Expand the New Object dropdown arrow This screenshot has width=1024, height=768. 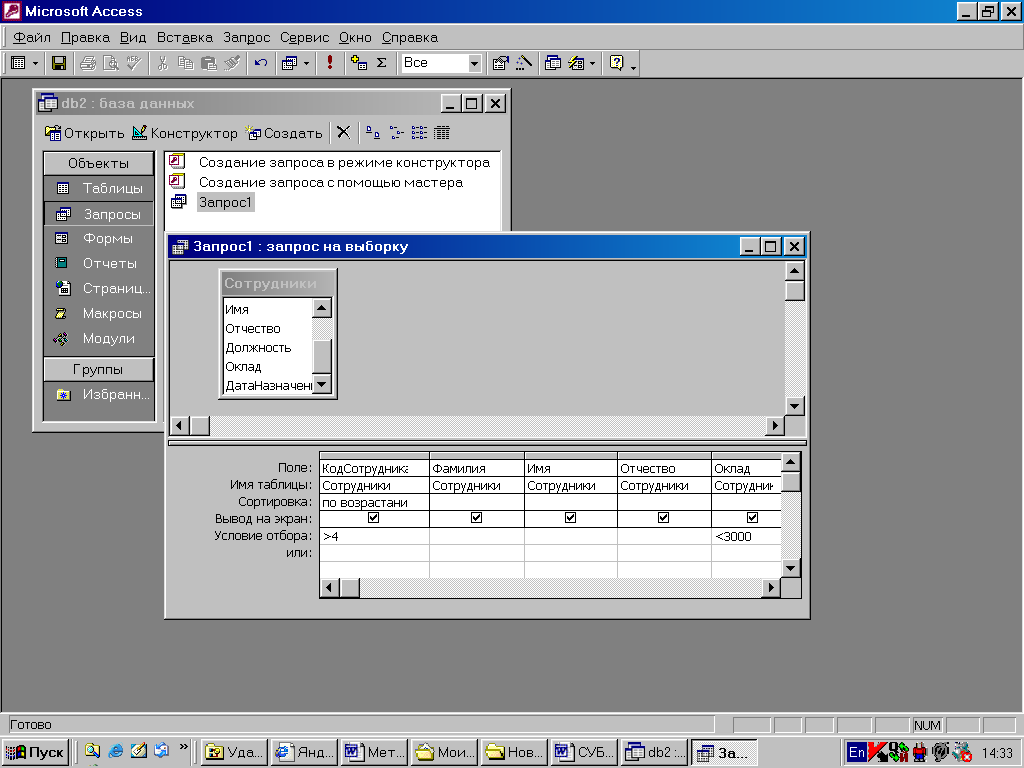click(592, 63)
